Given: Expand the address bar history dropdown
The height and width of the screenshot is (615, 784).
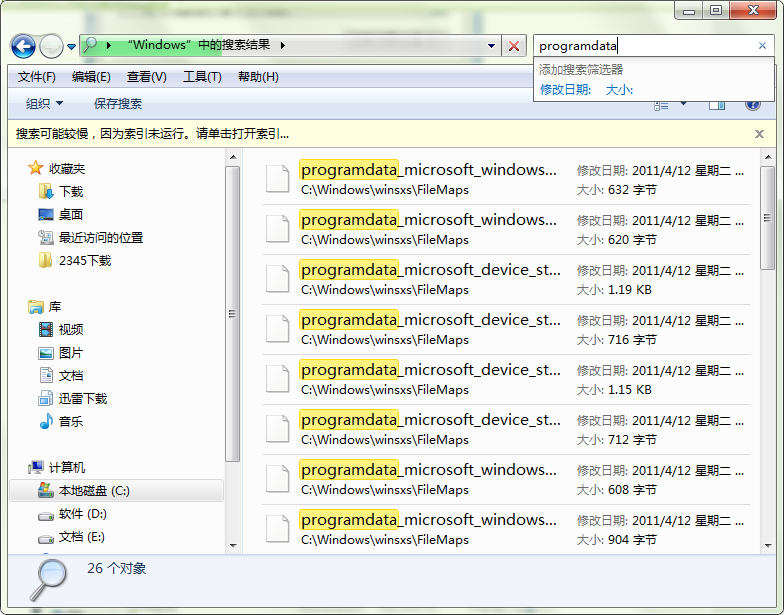Looking at the screenshot, I should coord(491,46).
